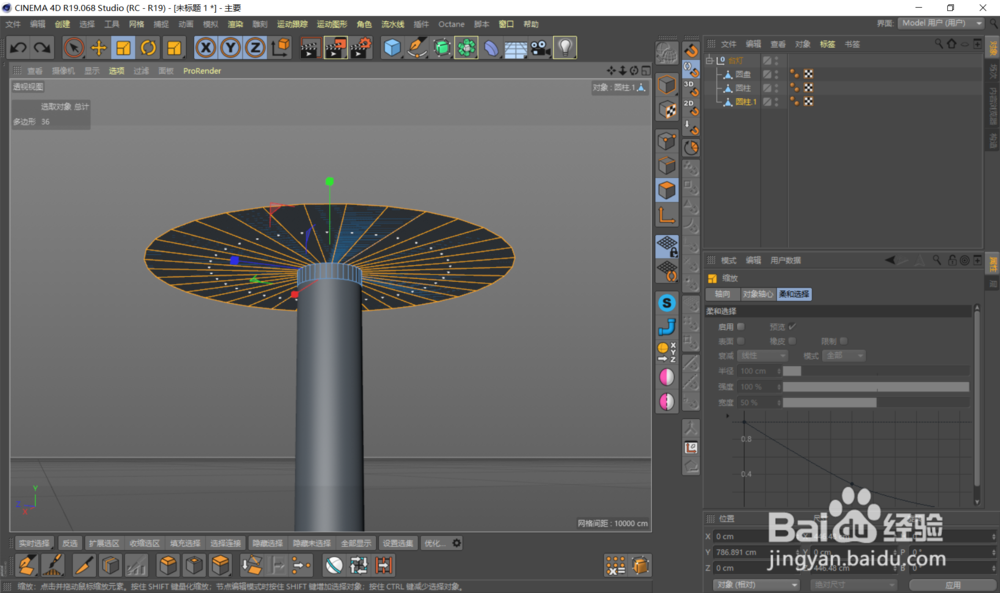
Task: Switch to Polygons mode in the left sidebar
Action: [x=667, y=189]
